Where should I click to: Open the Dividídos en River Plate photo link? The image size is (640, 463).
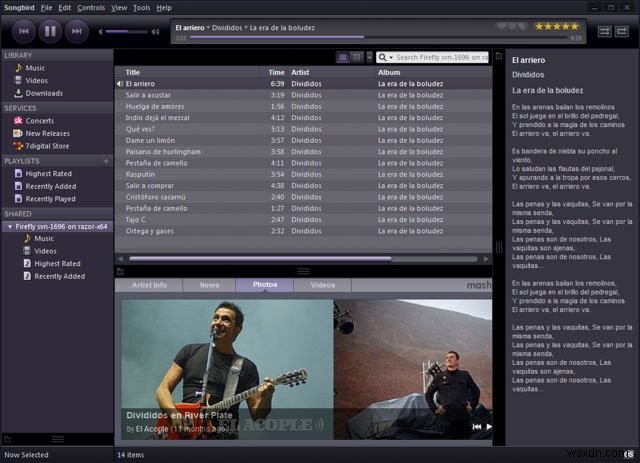click(x=181, y=414)
